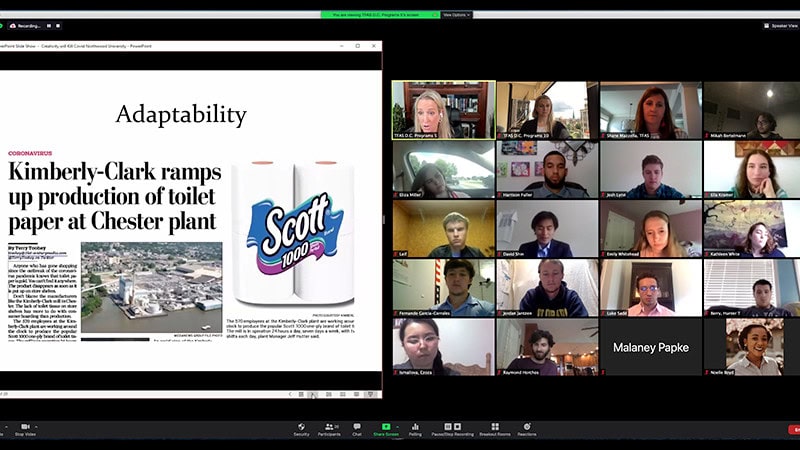
Task: Click the green screen-sharing notification banner
Action: [x=380, y=15]
